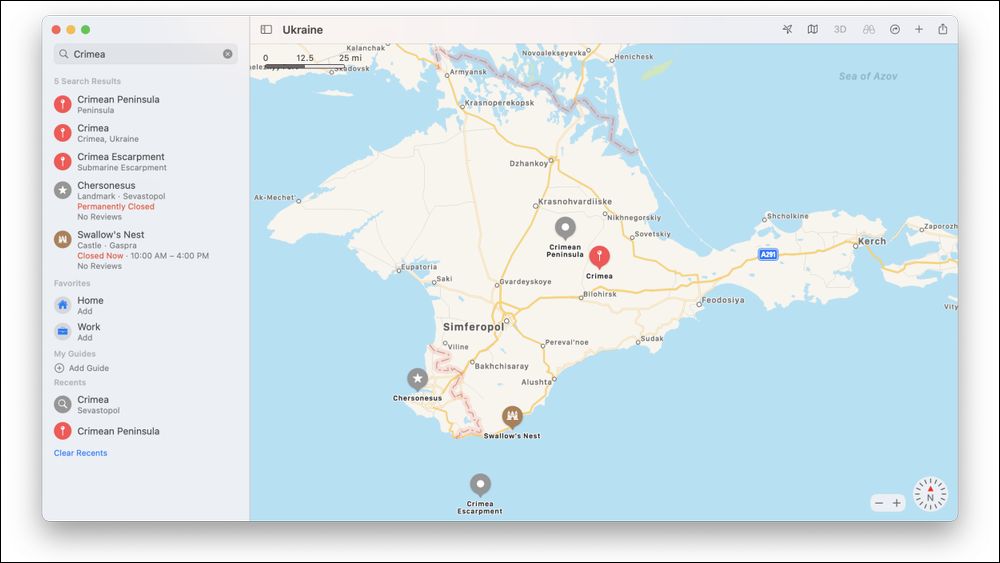
Task: Click the Gvardeyskoye town label
Action: 525,281
